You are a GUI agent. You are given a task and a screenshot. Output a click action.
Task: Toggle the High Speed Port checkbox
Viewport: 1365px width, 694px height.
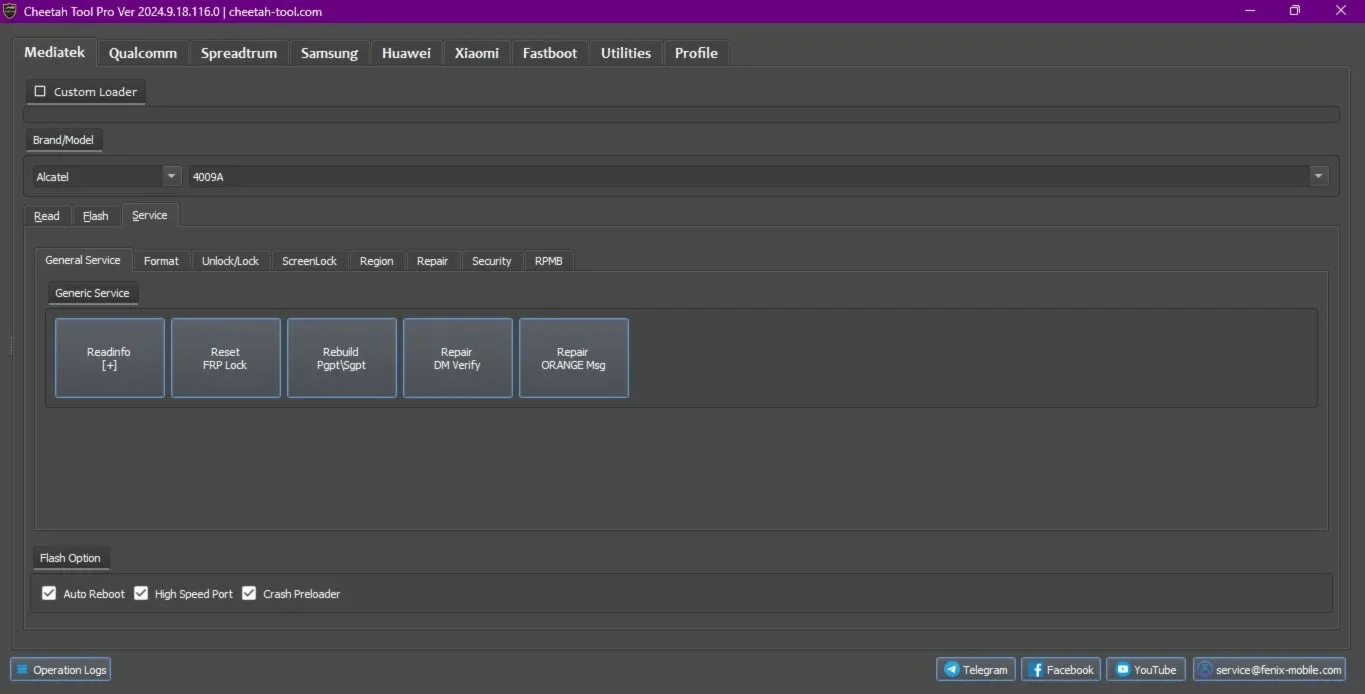pyautogui.click(x=141, y=593)
